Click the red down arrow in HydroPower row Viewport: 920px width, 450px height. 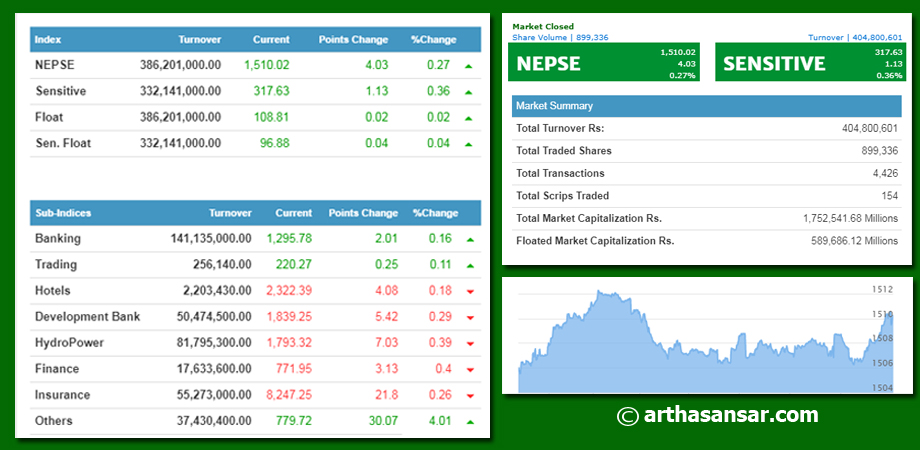[x=470, y=344]
